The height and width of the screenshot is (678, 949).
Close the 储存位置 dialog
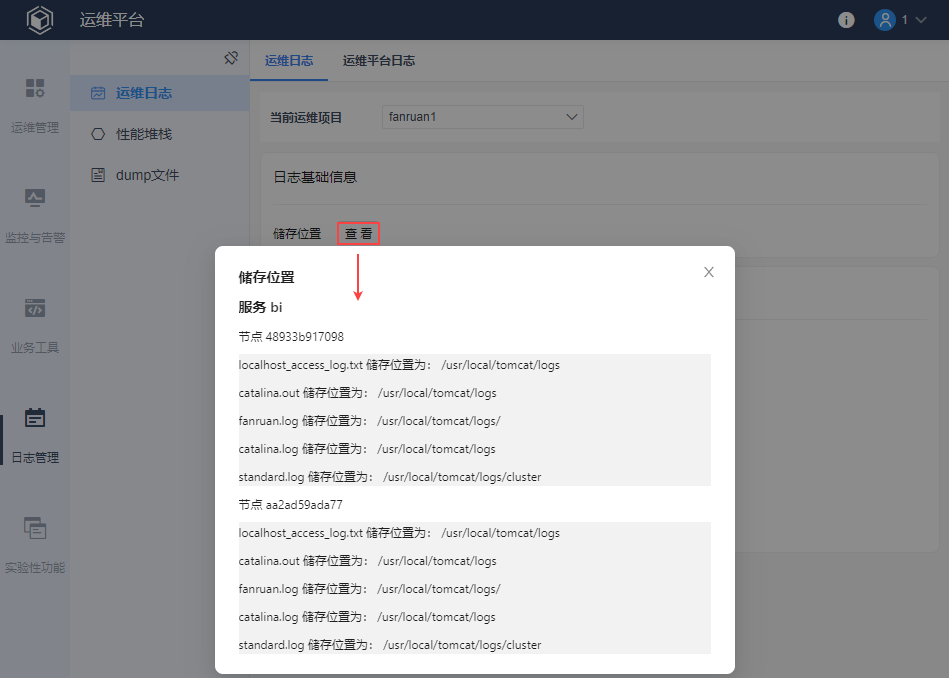point(709,272)
